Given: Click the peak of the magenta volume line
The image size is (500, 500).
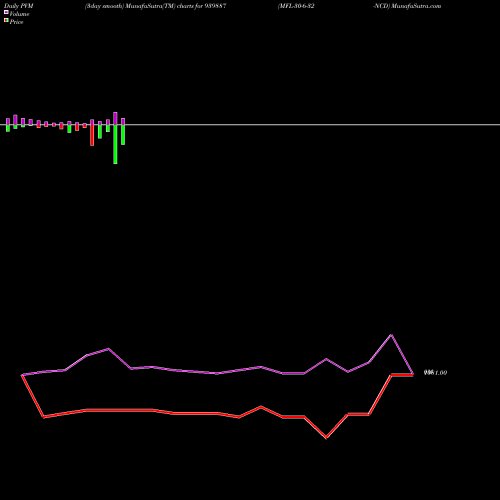Looking at the screenshot, I should point(391,335).
